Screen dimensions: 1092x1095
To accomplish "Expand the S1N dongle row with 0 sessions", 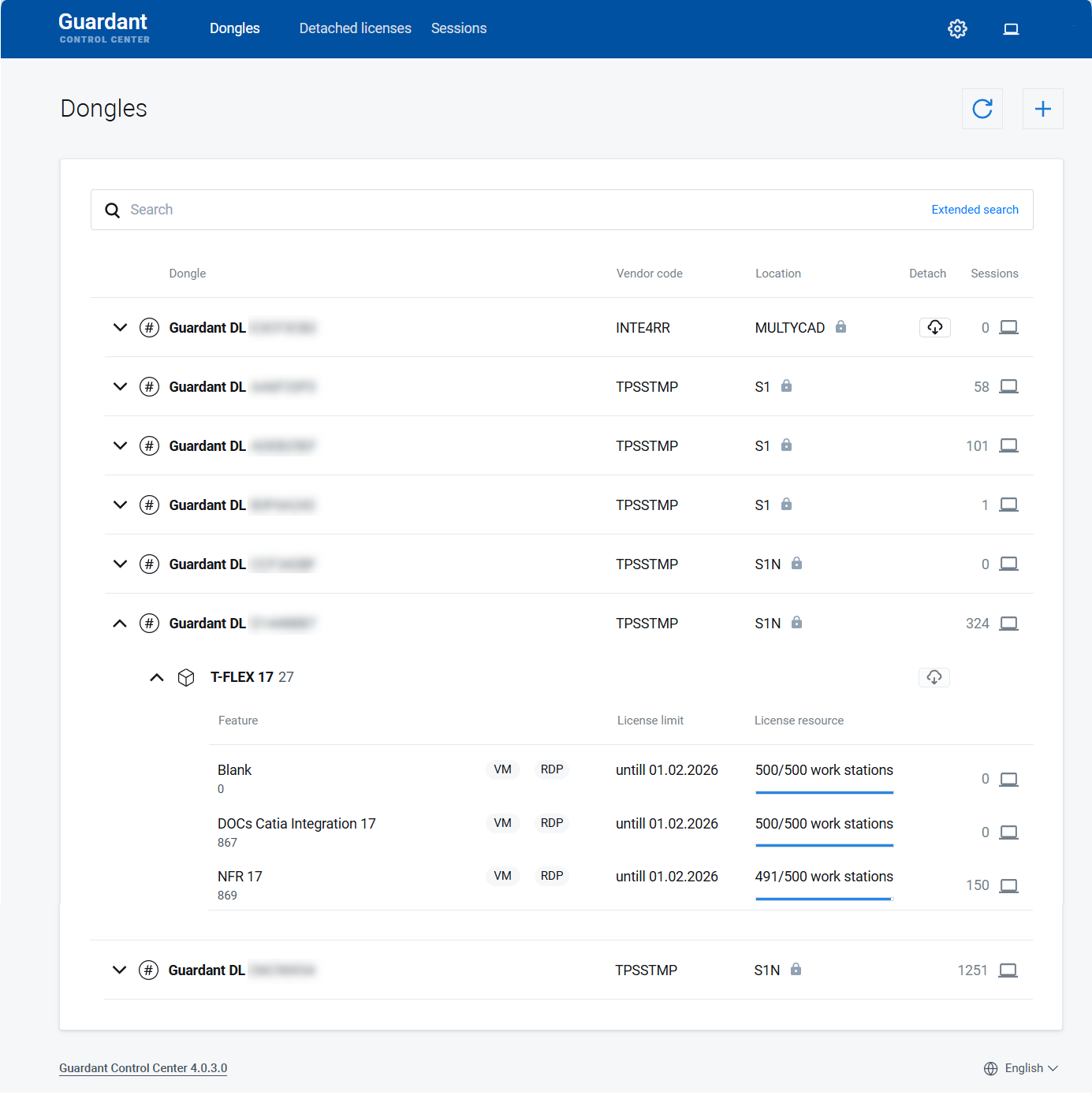I will pos(120,564).
